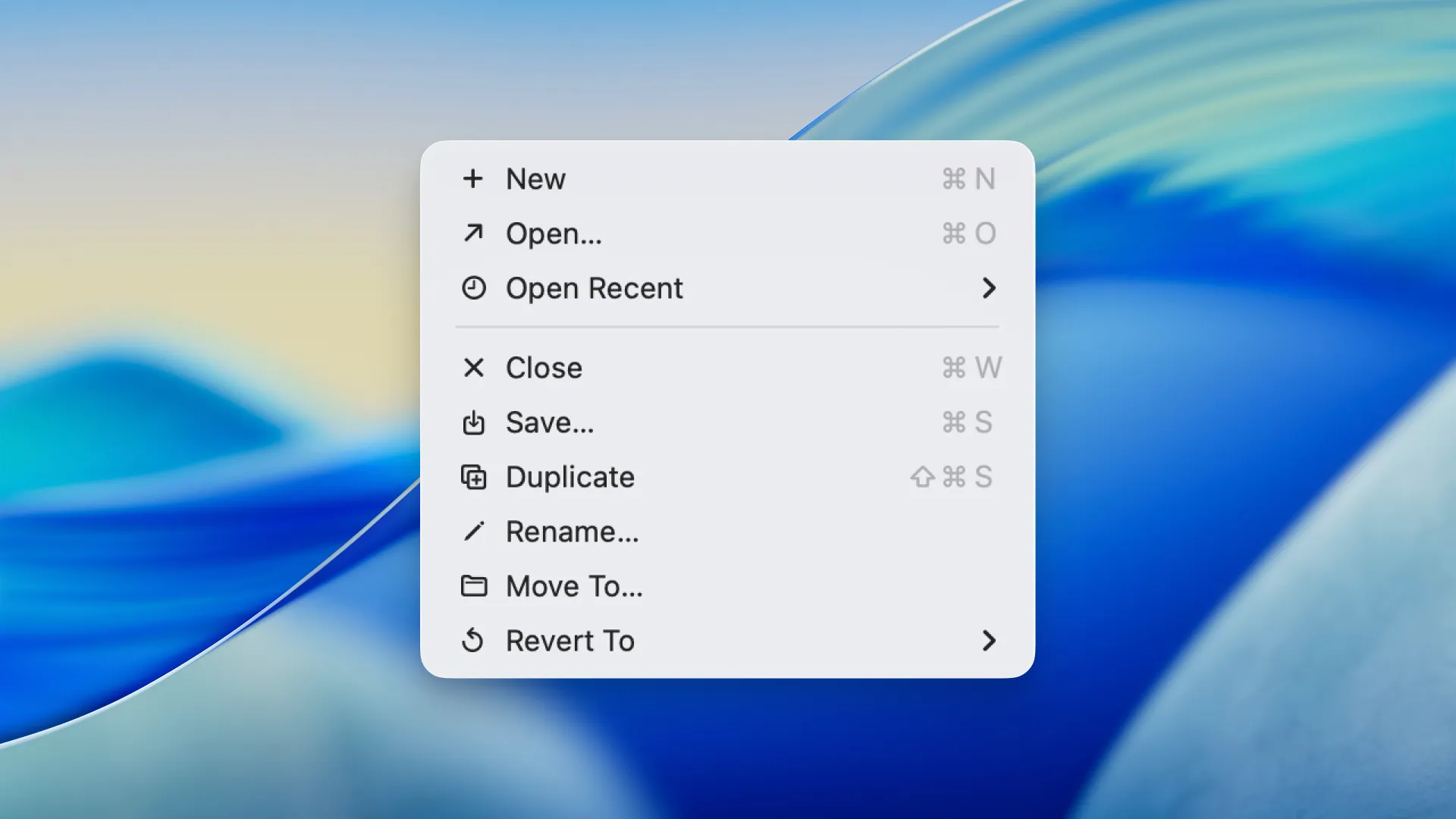Choose the Close menu entry
Screen dimensions: 1456x819
tap(544, 368)
